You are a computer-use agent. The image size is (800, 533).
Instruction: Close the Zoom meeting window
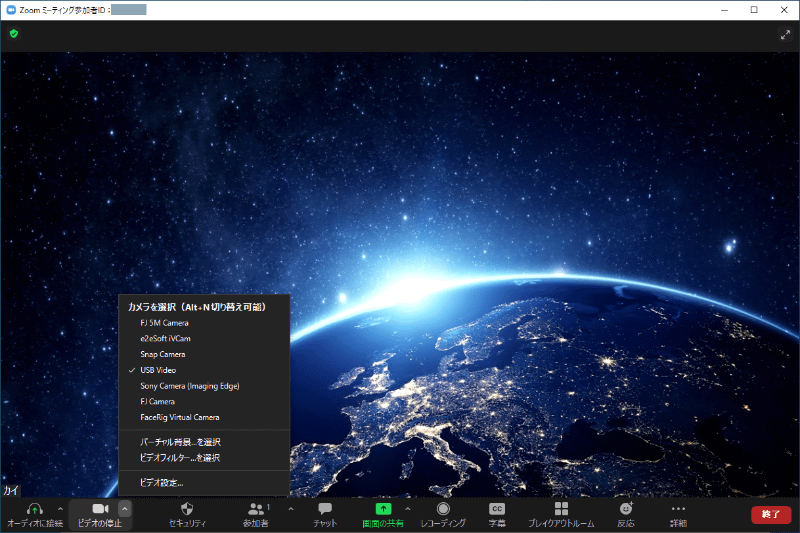(784, 10)
